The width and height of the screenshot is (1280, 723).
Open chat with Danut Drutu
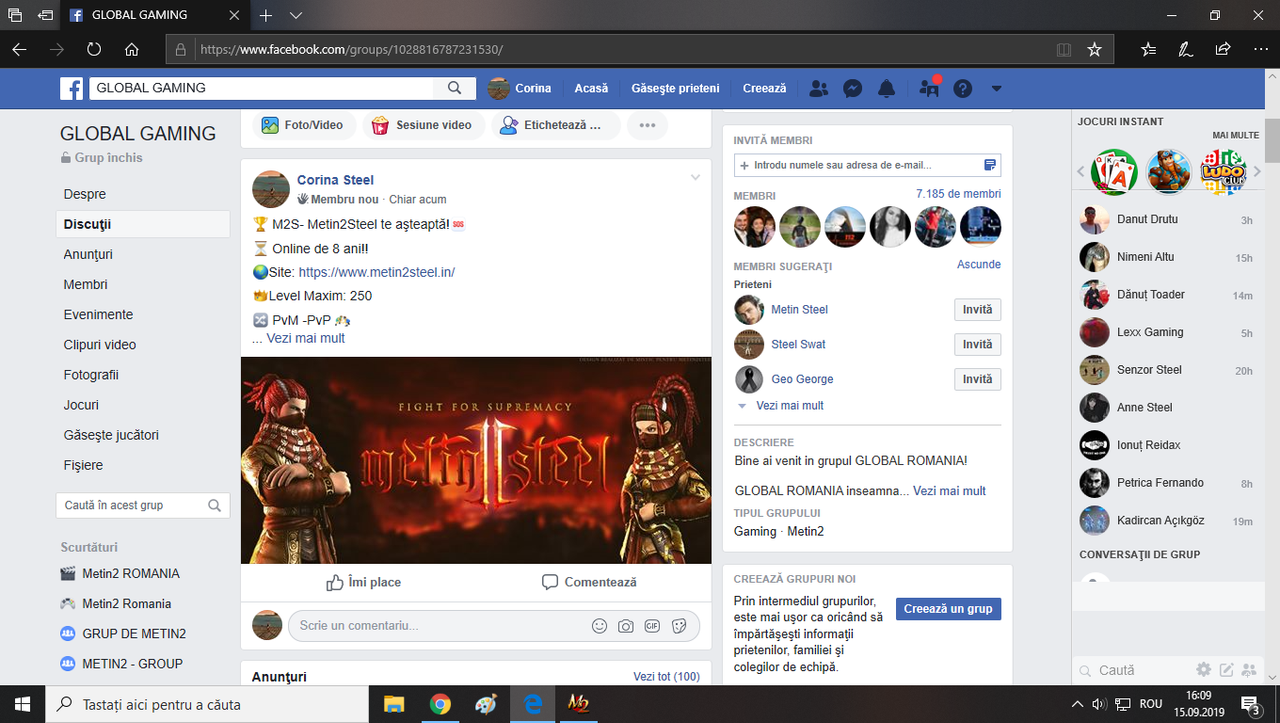[1166, 220]
